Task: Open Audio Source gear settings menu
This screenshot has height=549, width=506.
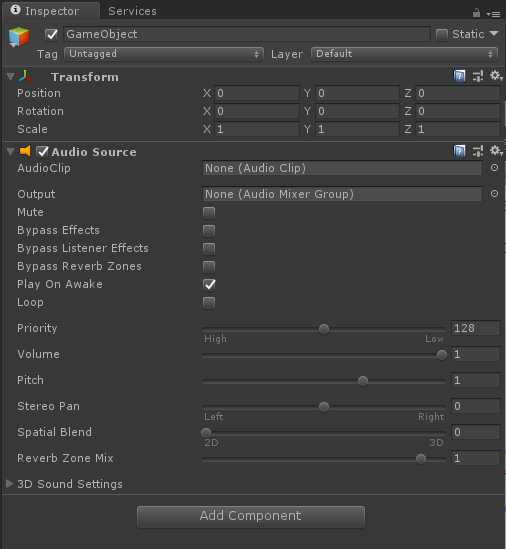Action: 495,151
